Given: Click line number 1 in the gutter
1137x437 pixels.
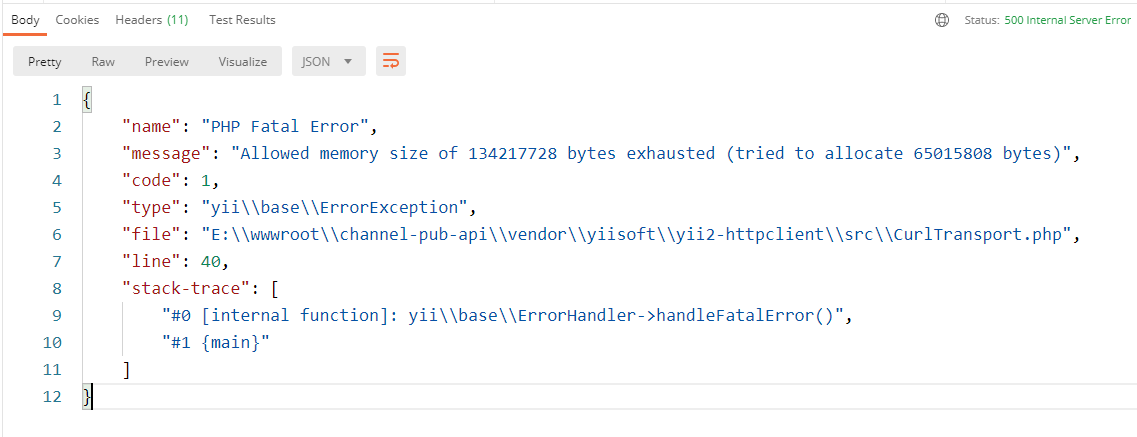Looking at the screenshot, I should [x=56, y=100].
